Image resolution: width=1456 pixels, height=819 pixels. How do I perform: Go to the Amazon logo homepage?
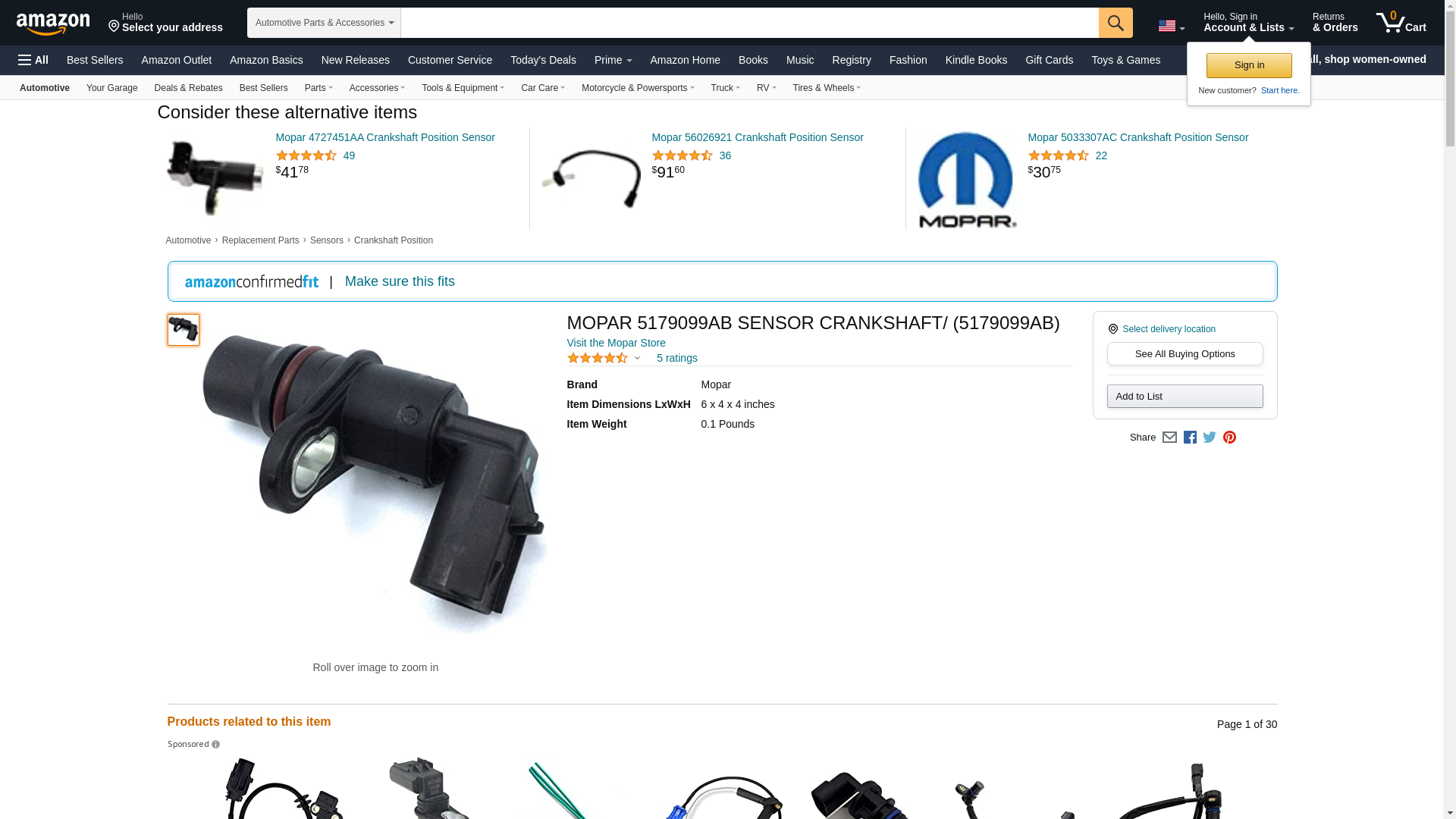[x=53, y=24]
